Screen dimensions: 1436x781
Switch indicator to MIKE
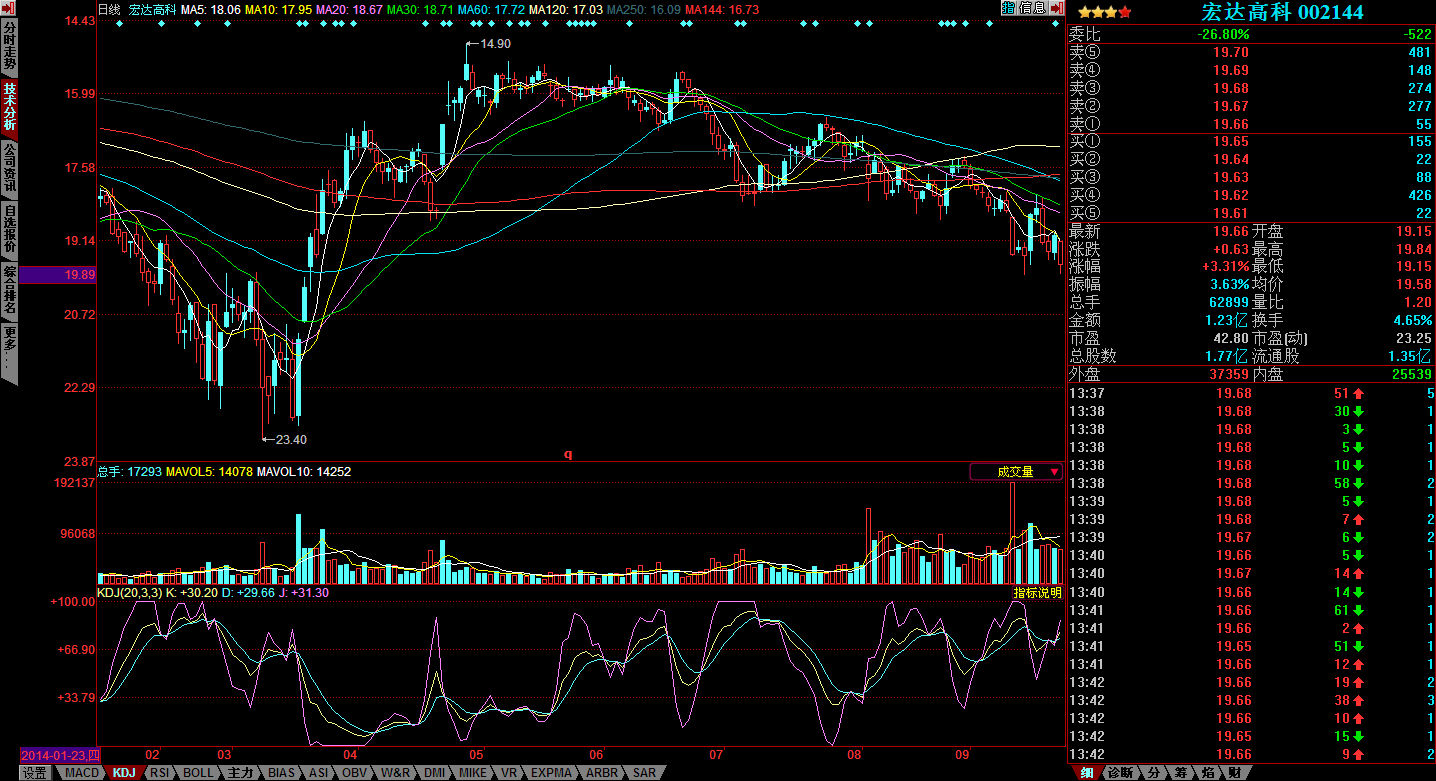[x=473, y=773]
